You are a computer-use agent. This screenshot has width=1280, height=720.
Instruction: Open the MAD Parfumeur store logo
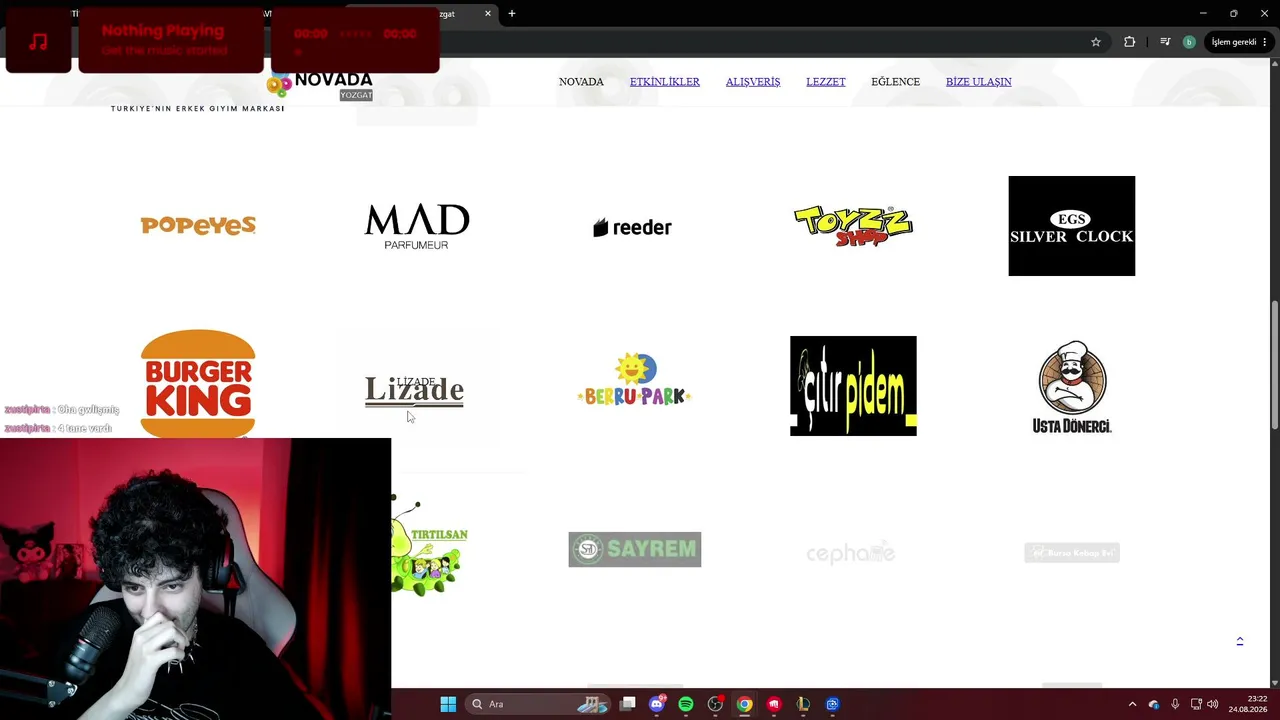416,226
